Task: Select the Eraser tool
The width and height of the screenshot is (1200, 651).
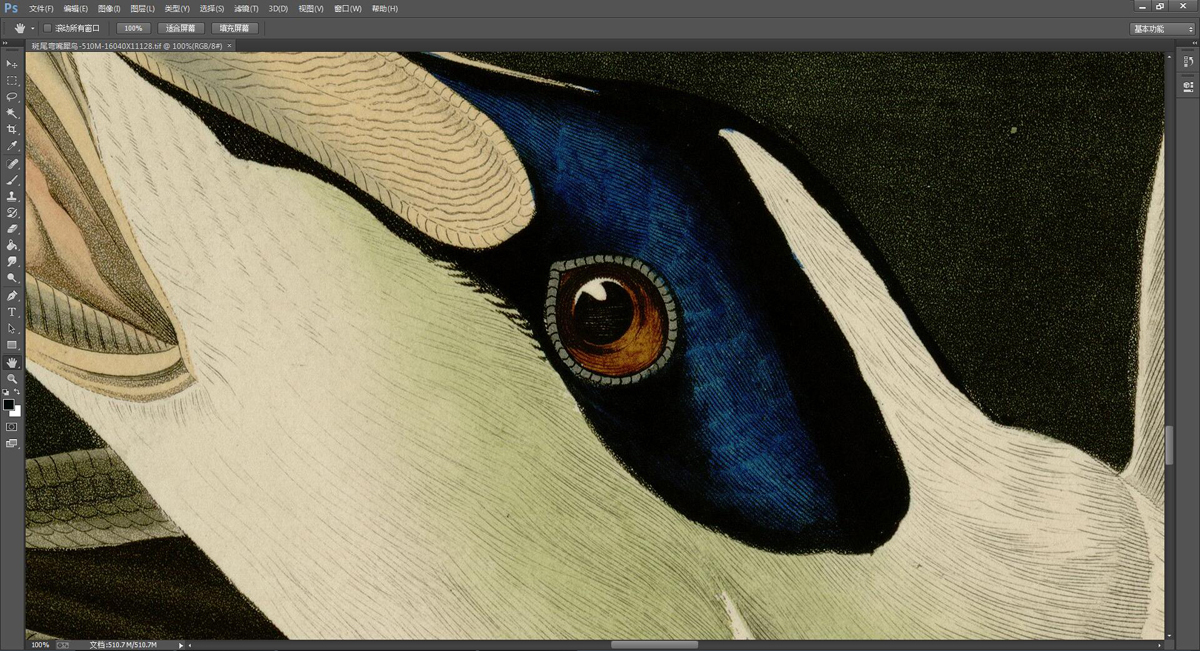Action: (12, 229)
